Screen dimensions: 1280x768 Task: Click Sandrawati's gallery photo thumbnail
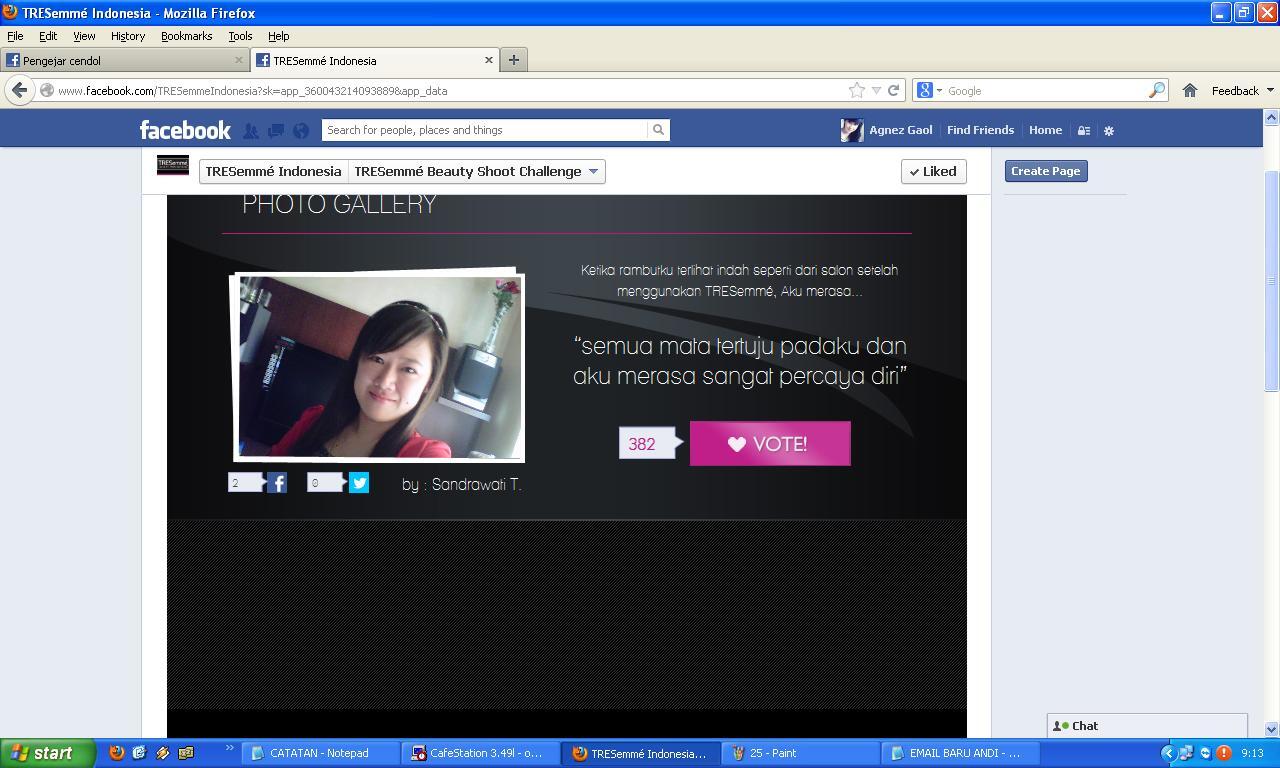378,366
